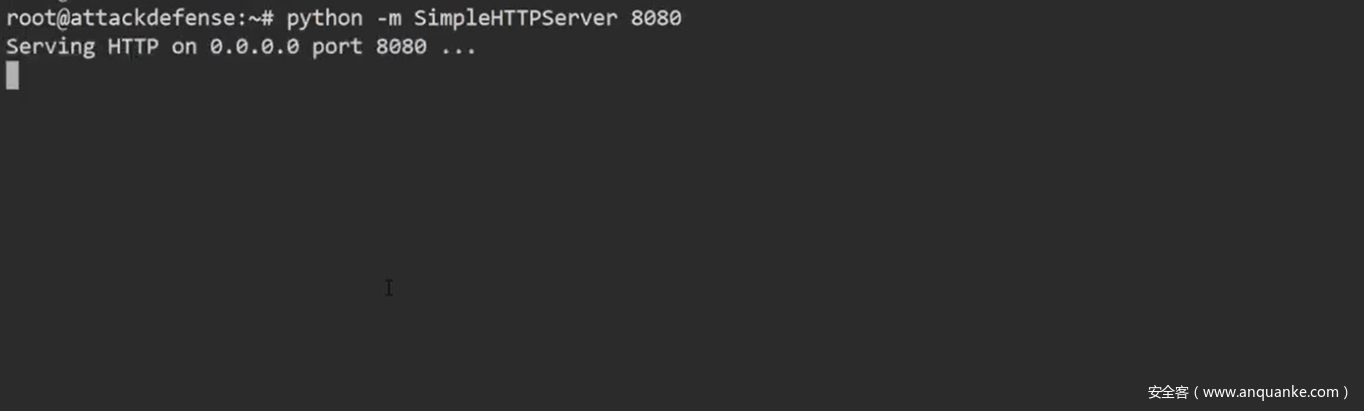Screen dimensions: 1364x411
Task: Click the "@" symbol in the prompt
Action: (x=63, y=18)
